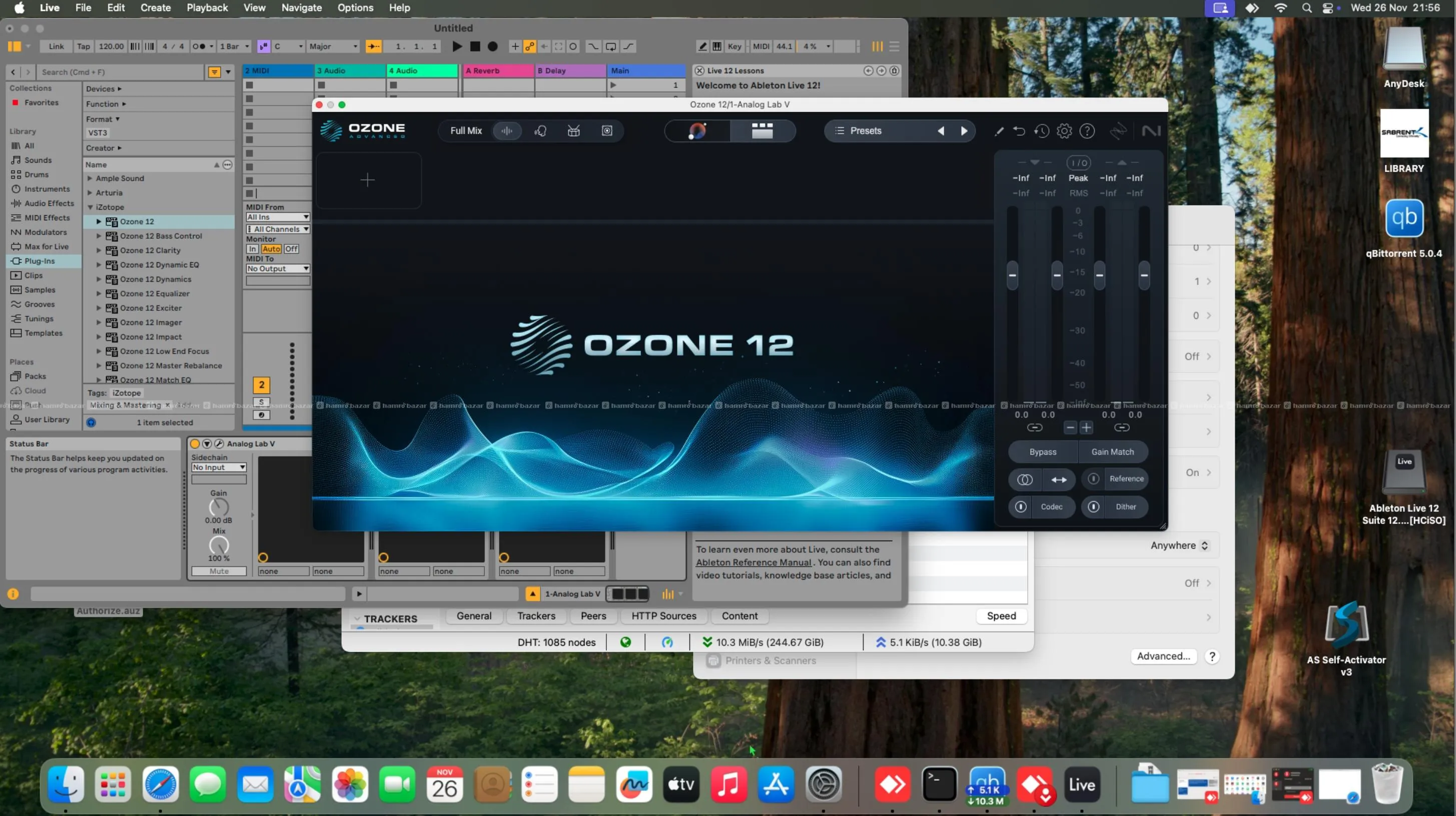Go to next Ozone preset
Image resolution: width=1456 pixels, height=816 pixels.
(964, 131)
